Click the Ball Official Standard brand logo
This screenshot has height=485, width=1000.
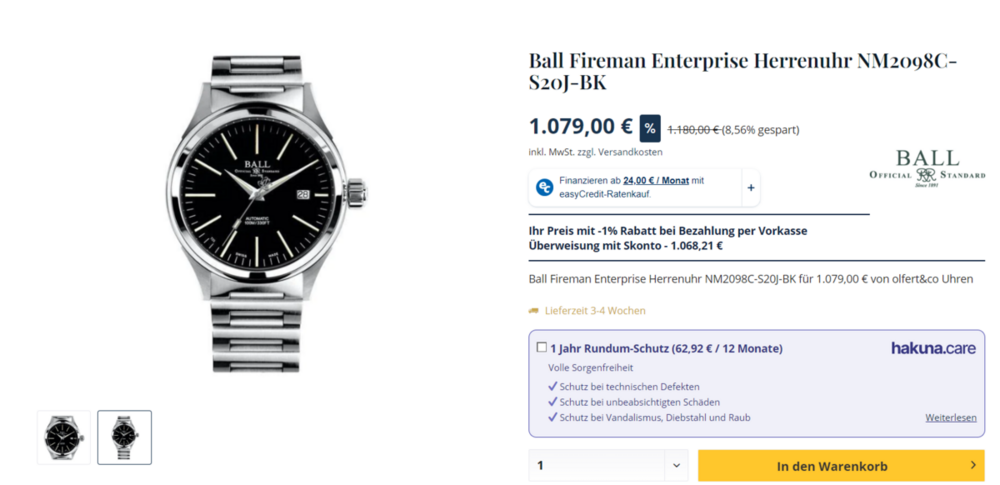[927, 167]
